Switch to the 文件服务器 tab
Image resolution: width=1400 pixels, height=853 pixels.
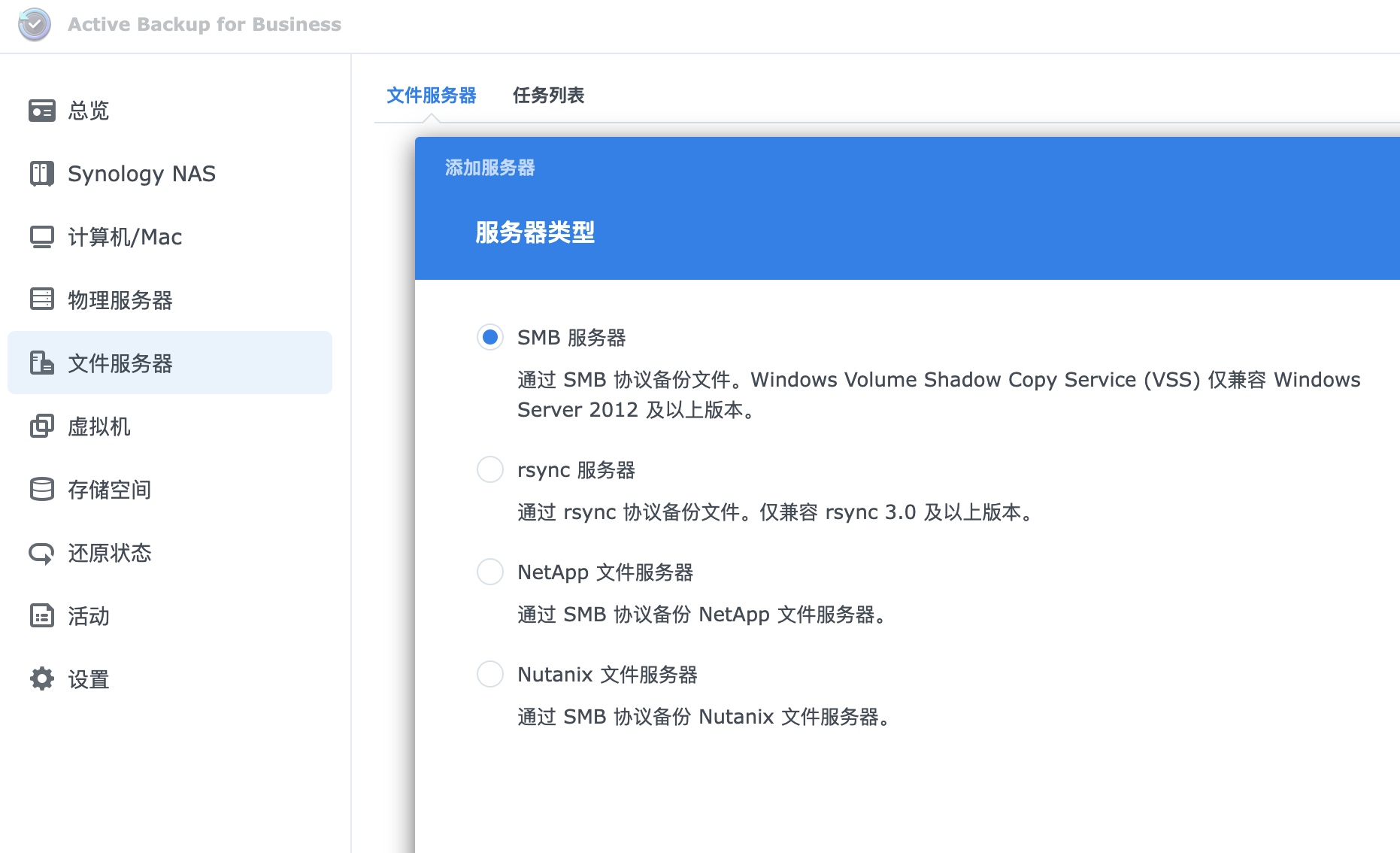tap(432, 96)
